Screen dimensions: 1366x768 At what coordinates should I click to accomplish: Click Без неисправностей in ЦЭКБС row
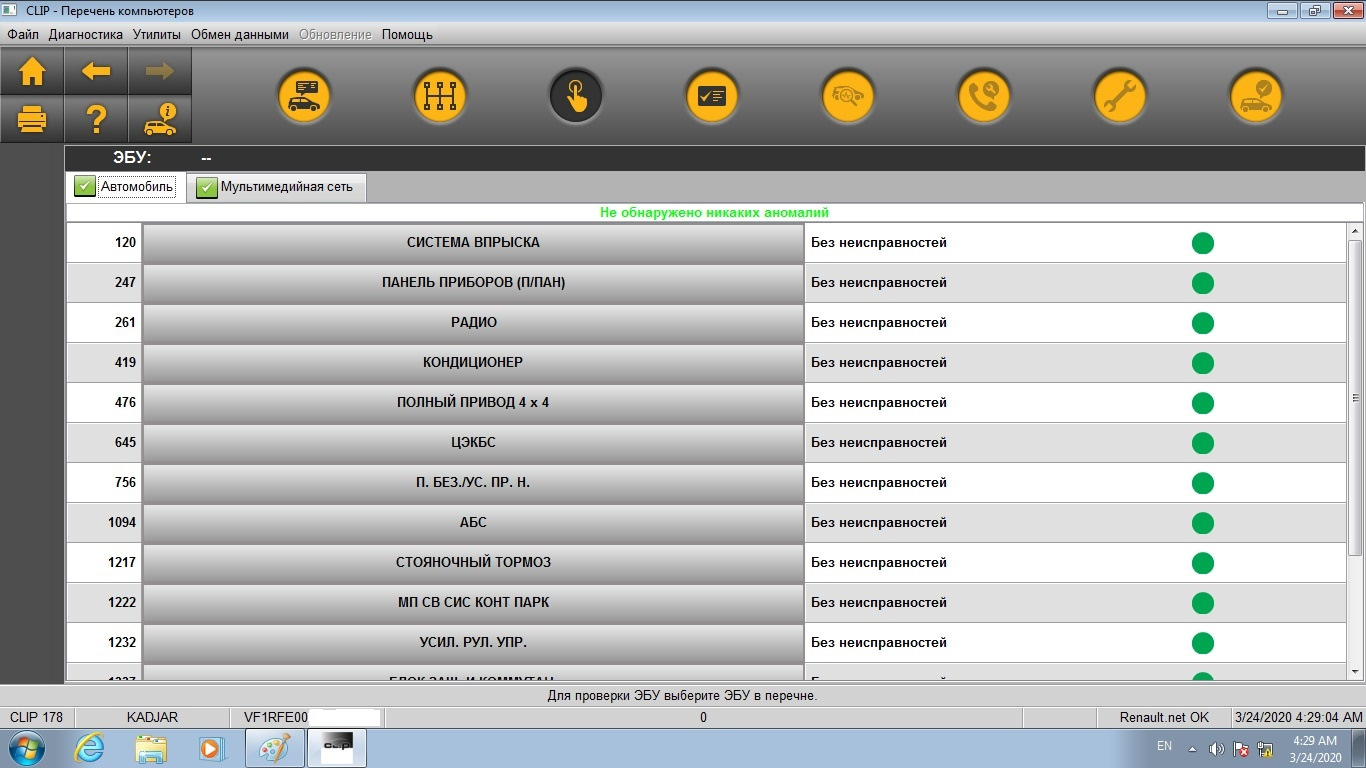pos(879,443)
